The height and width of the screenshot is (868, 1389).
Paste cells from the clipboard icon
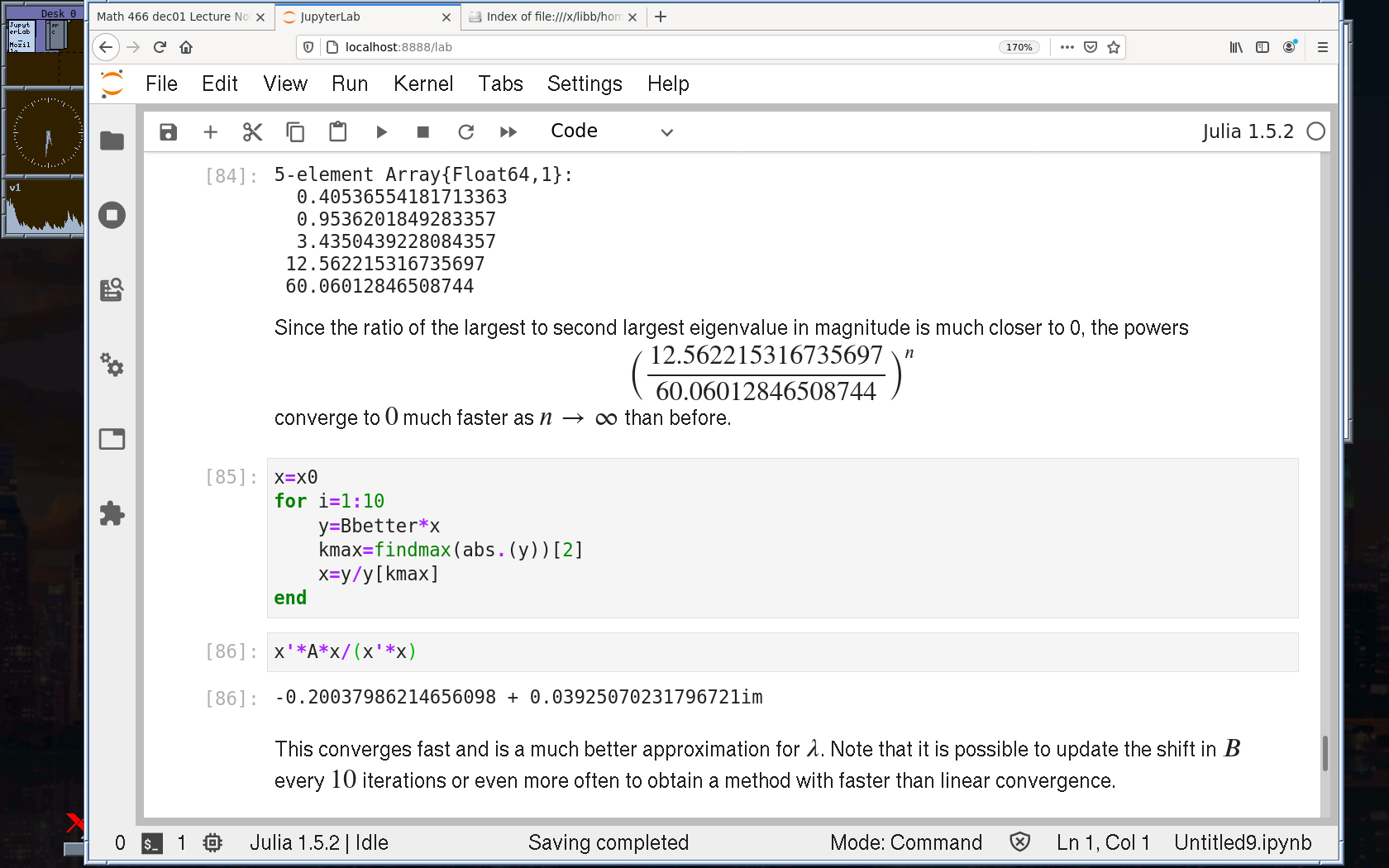pyautogui.click(x=337, y=132)
